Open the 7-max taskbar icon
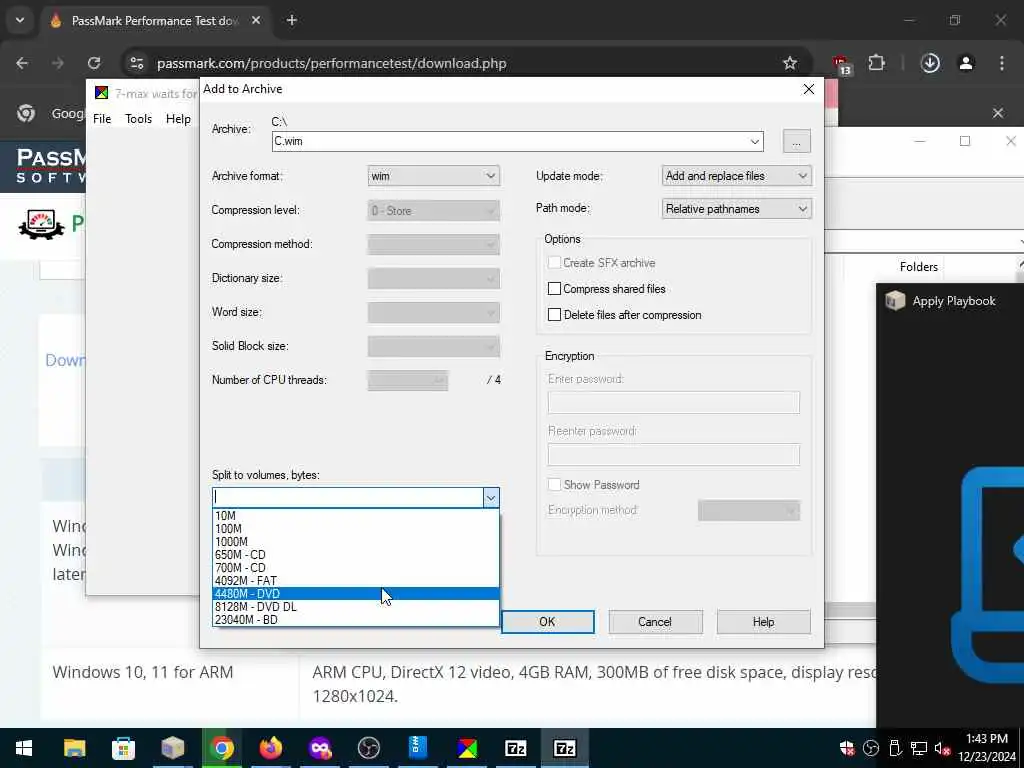Screen dimensions: 1024x768 [x=467, y=748]
